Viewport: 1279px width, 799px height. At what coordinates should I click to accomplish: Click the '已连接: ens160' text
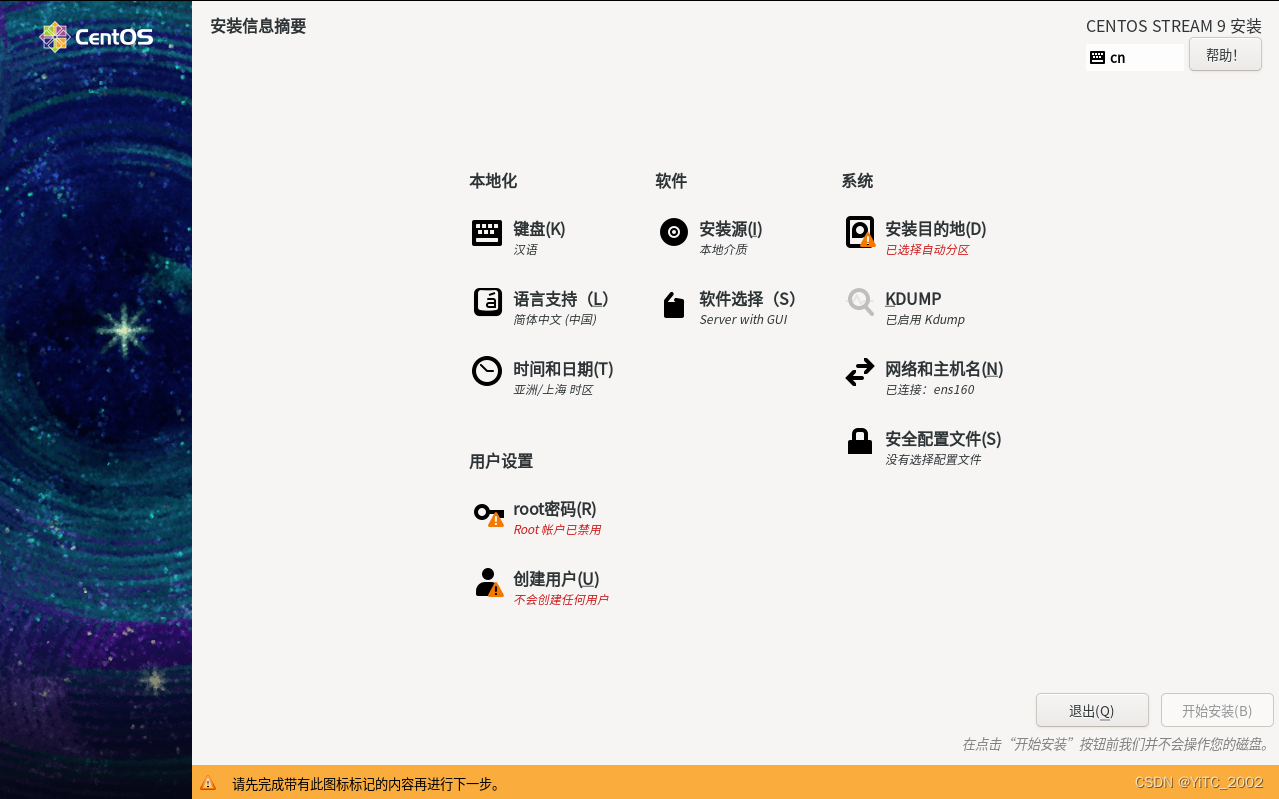pos(930,390)
